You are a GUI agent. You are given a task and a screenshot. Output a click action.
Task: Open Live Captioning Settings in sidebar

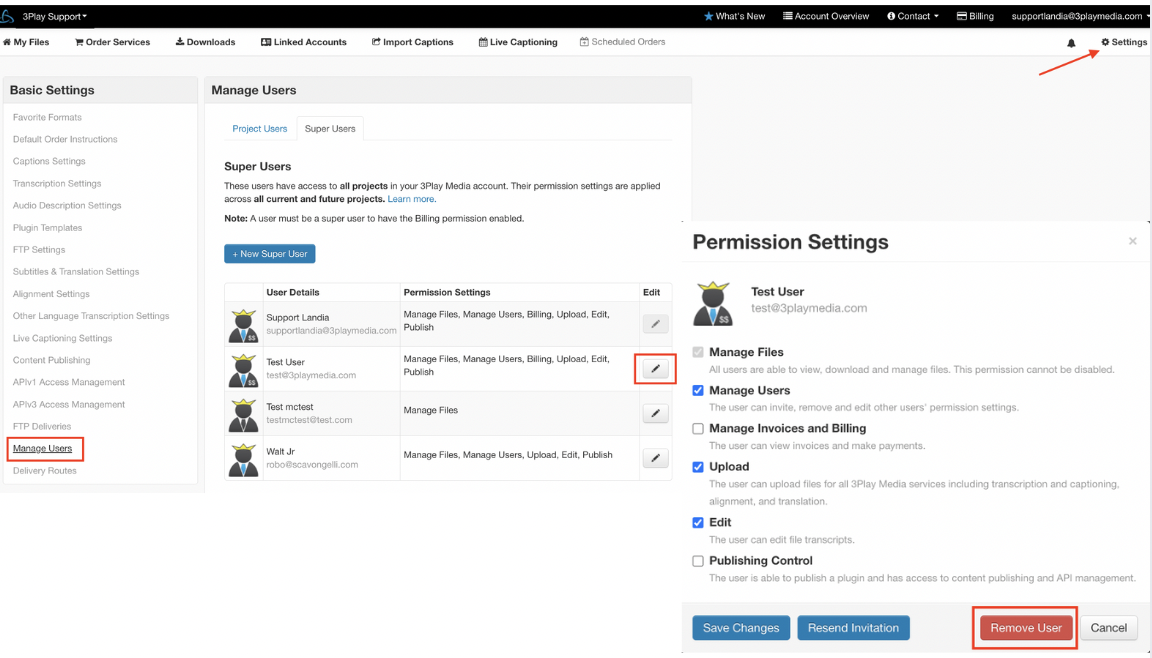[x=62, y=339]
